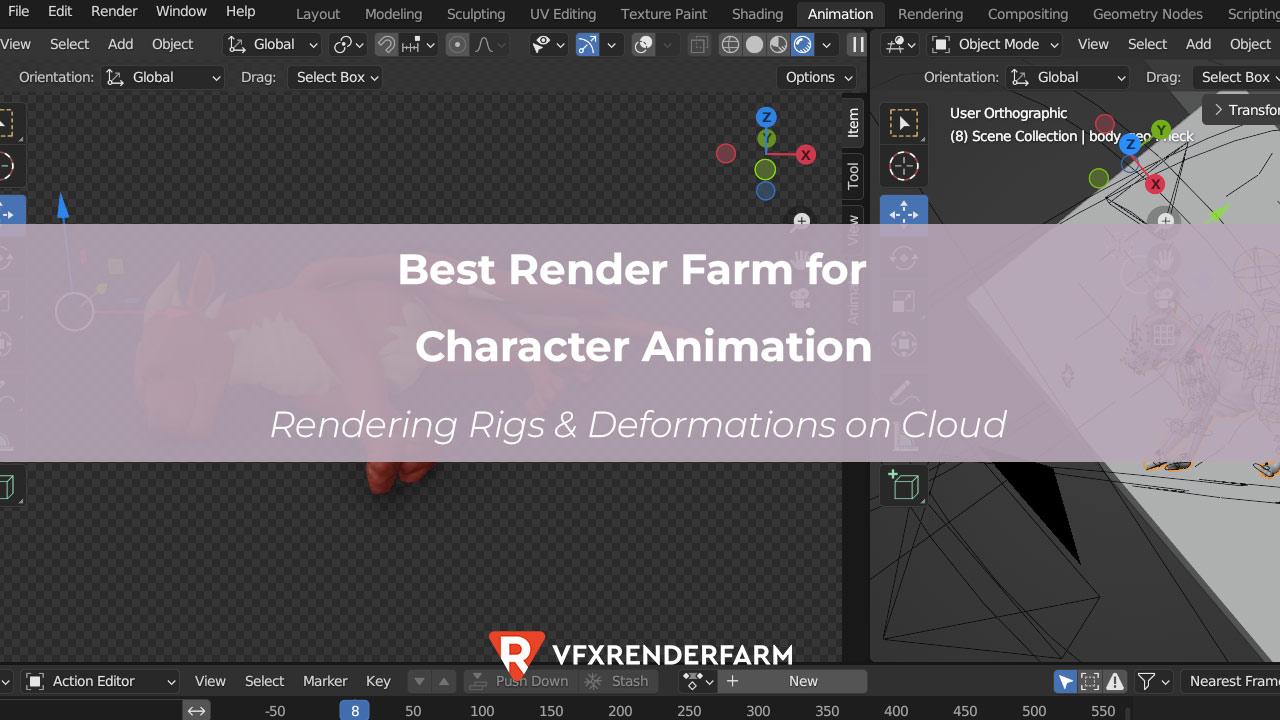
Task: Open the Item sidebar tab
Action: (x=853, y=122)
